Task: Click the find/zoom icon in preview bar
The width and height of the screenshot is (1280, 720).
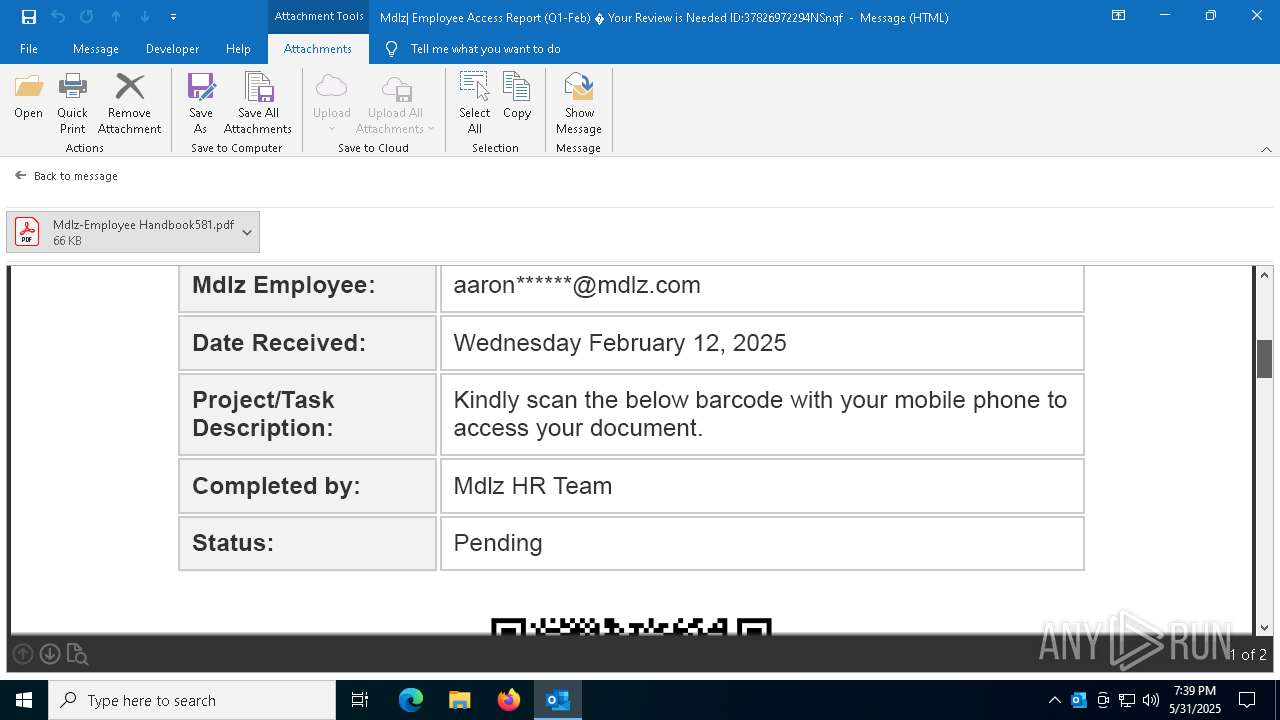Action: [x=77, y=655]
